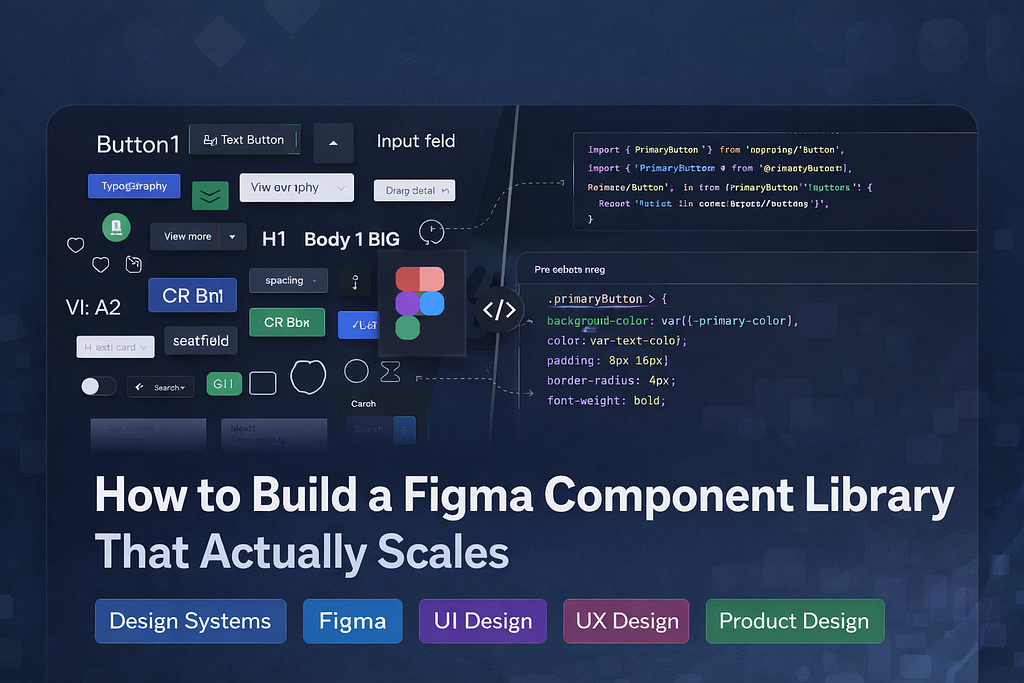This screenshot has width=1024, height=683.
Task: Click the green double-chevron expand icon
Action: point(210,196)
